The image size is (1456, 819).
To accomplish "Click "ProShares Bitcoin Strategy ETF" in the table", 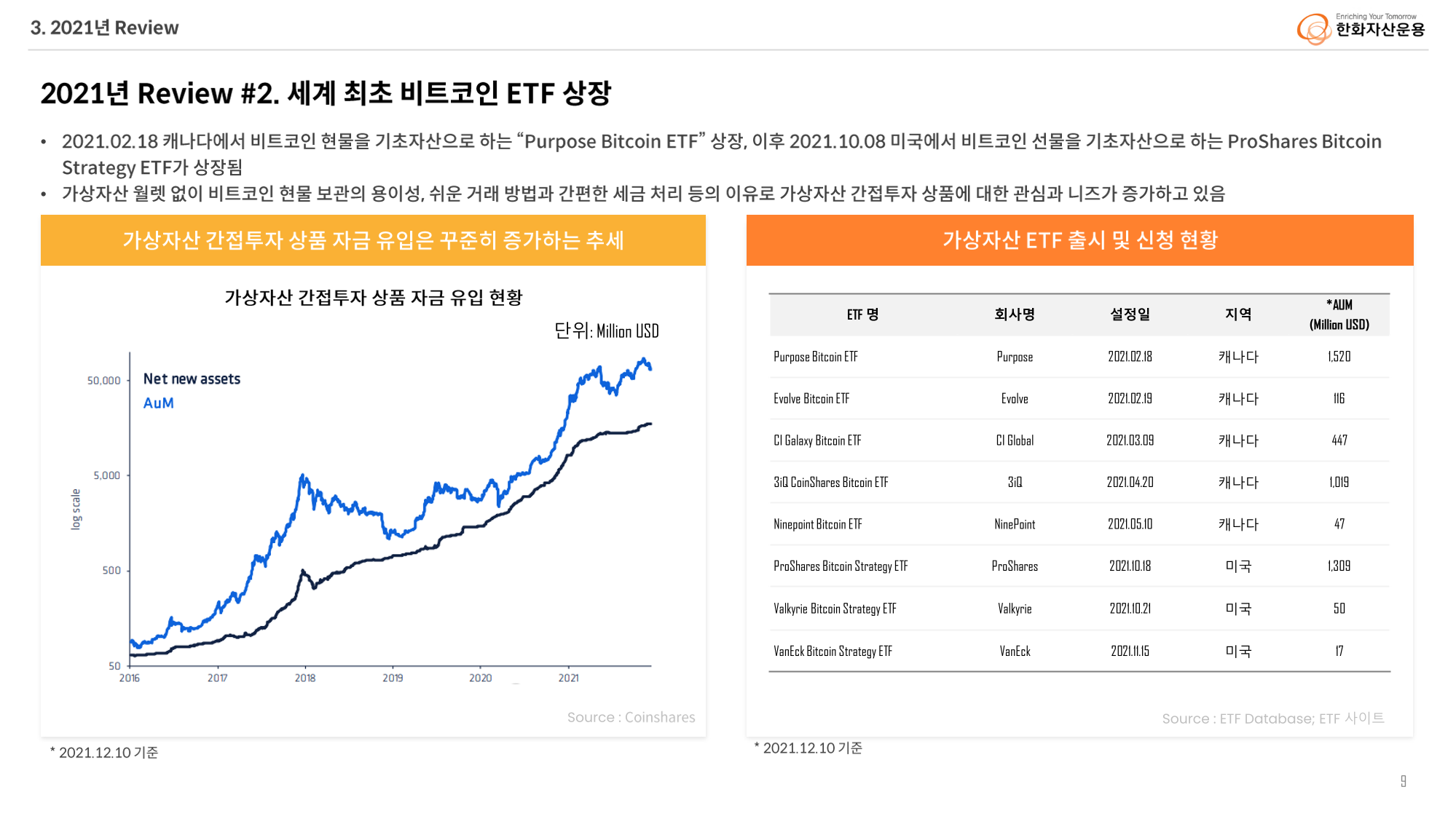I will [841, 566].
